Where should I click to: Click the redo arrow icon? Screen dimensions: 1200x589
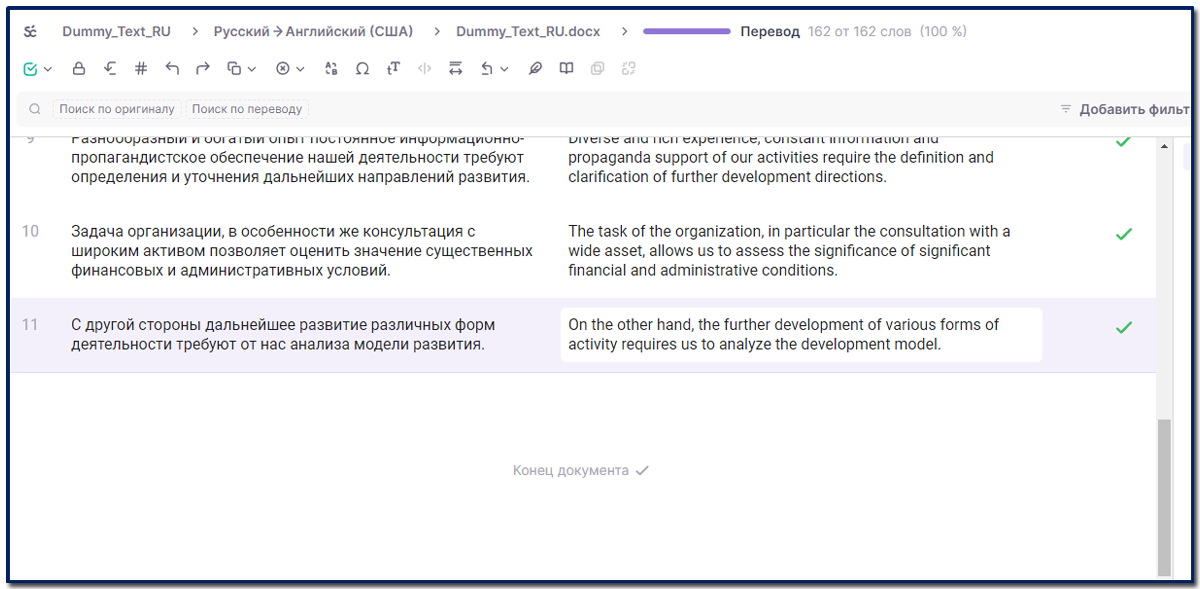[x=203, y=69]
